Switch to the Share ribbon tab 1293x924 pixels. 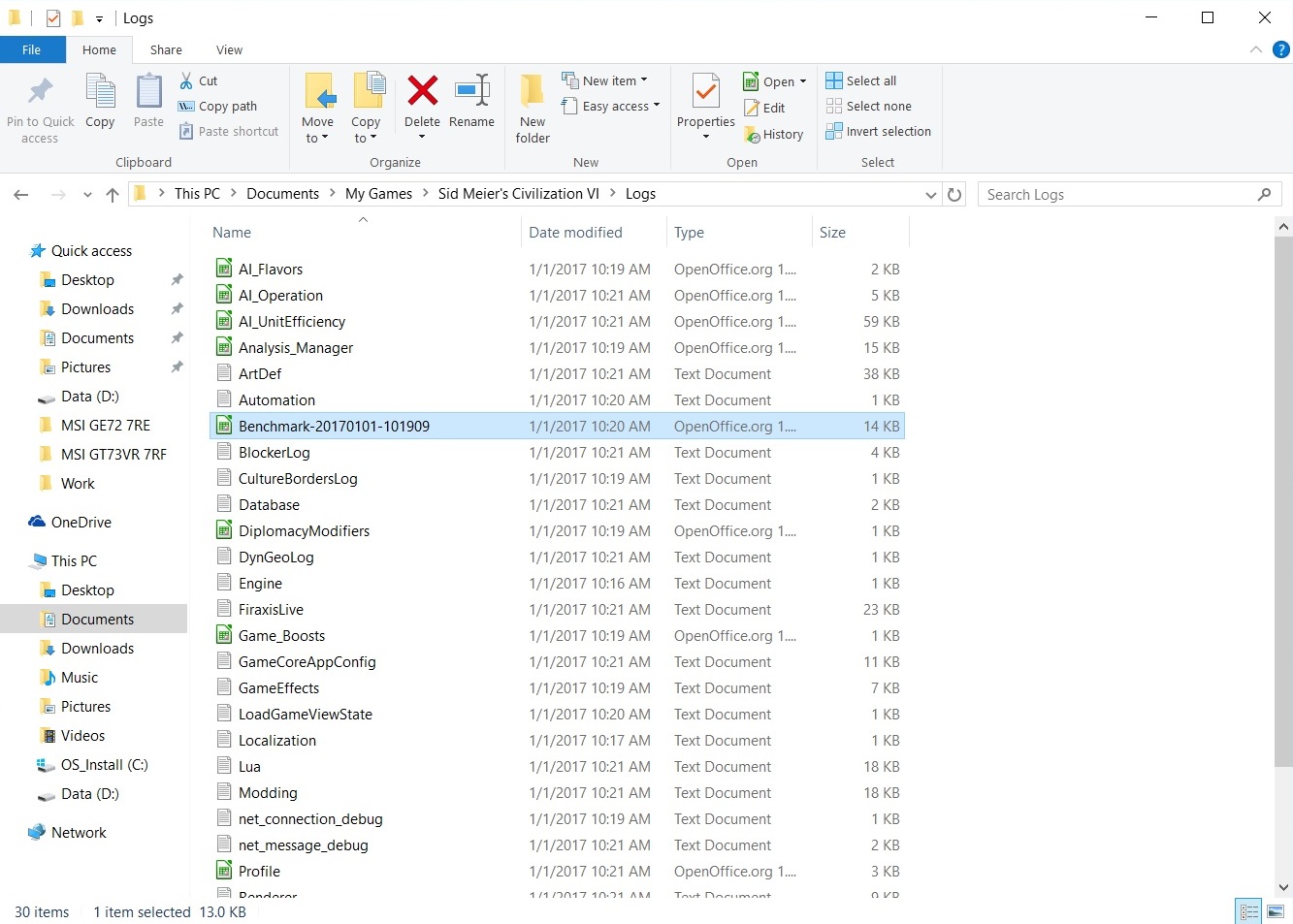(x=166, y=49)
